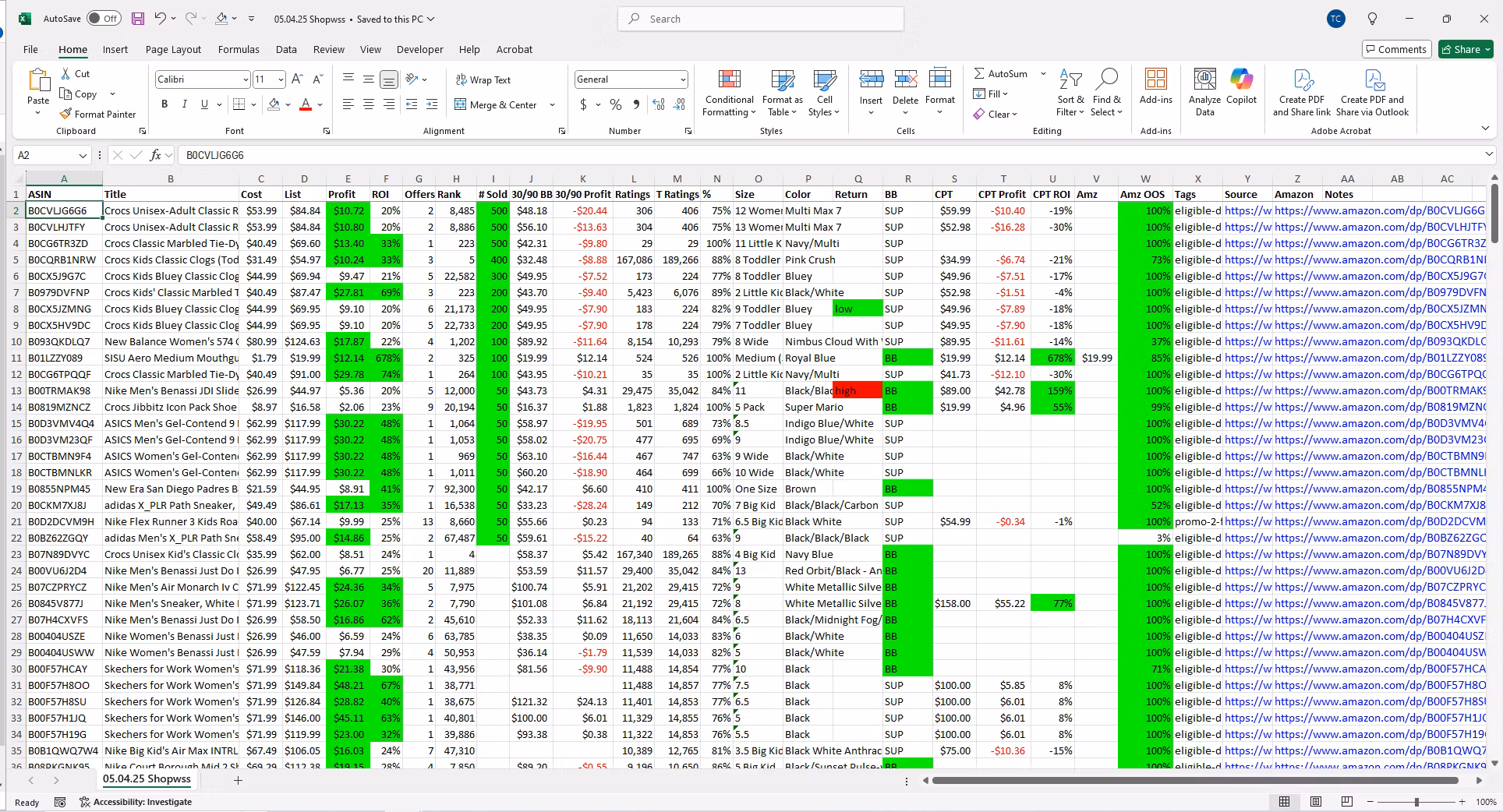The image size is (1503, 812).
Task: Adjust the zoom slider in status bar
Action: pyautogui.click(x=1416, y=802)
